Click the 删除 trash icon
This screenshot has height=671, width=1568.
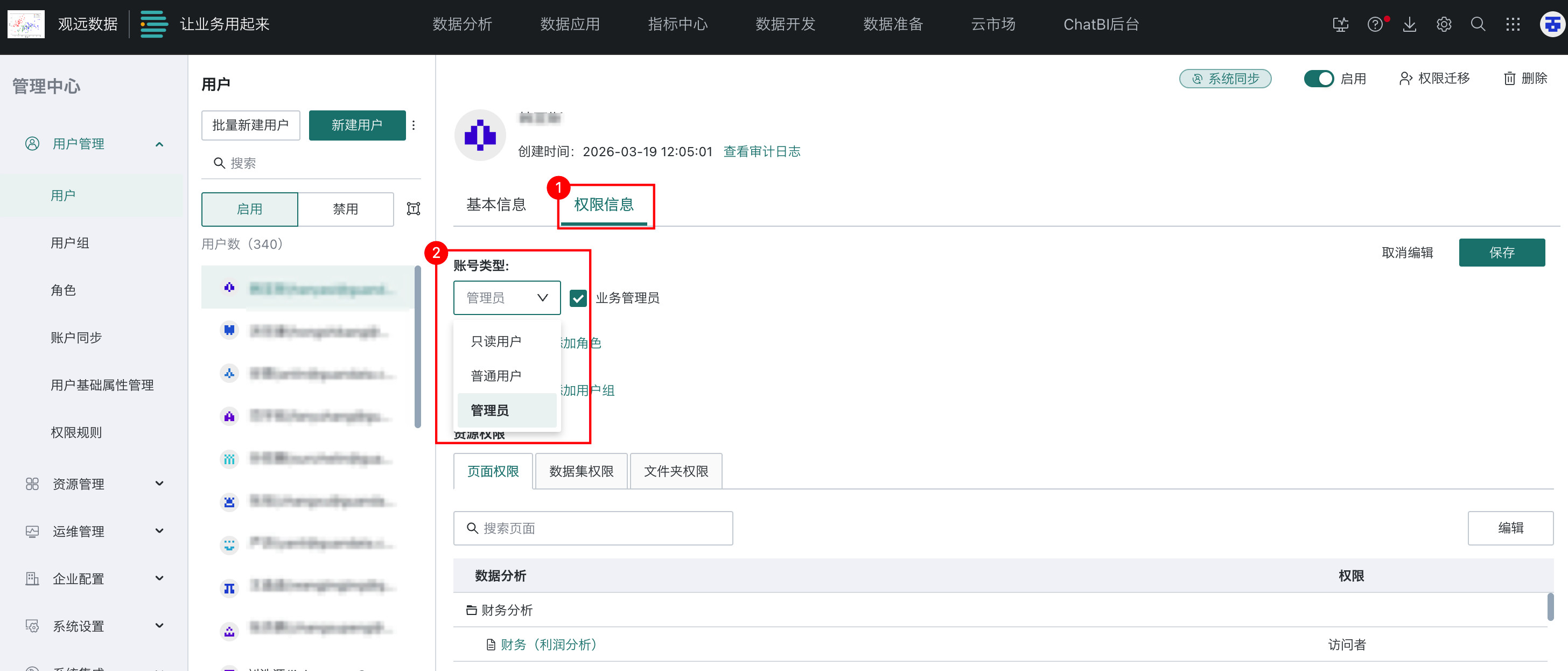click(x=1509, y=79)
